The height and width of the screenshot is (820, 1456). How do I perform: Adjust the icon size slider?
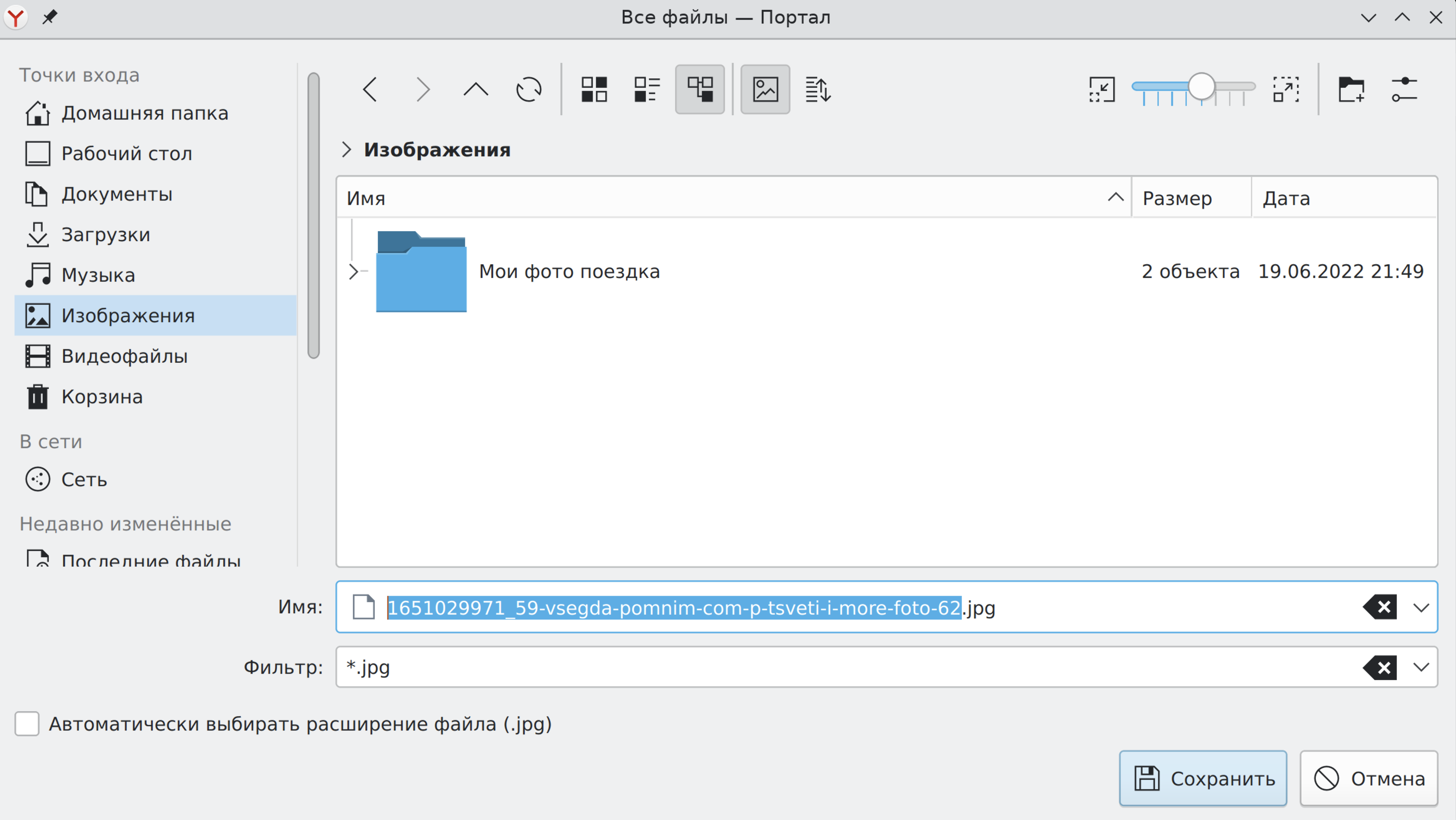click(x=1194, y=87)
